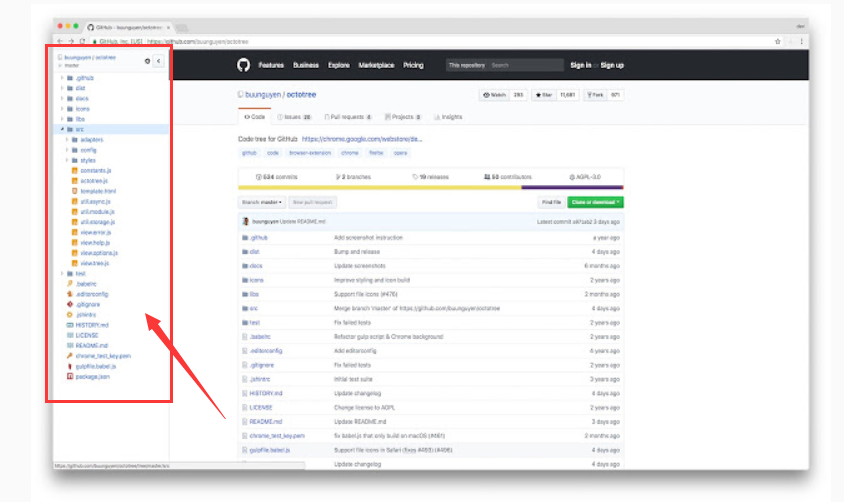
Task: Open 'This repository' search scope selector
Action: (467, 65)
